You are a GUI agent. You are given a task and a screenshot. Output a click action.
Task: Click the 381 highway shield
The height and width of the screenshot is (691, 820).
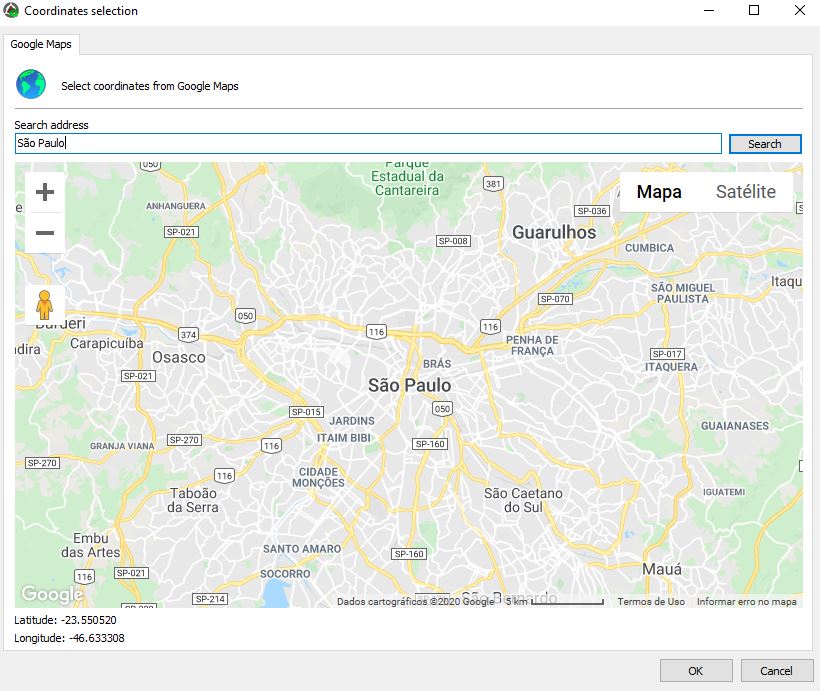pos(493,184)
